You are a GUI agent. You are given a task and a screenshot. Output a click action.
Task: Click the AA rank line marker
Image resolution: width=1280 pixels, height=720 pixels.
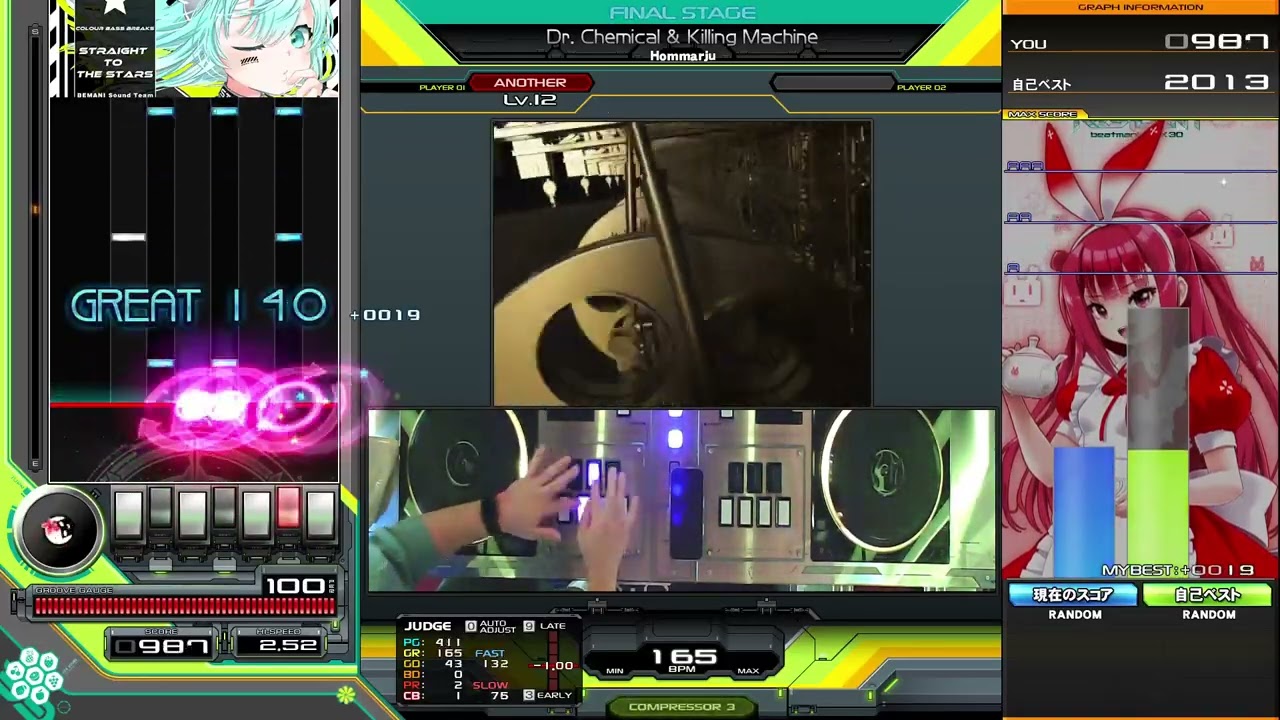(1018, 216)
